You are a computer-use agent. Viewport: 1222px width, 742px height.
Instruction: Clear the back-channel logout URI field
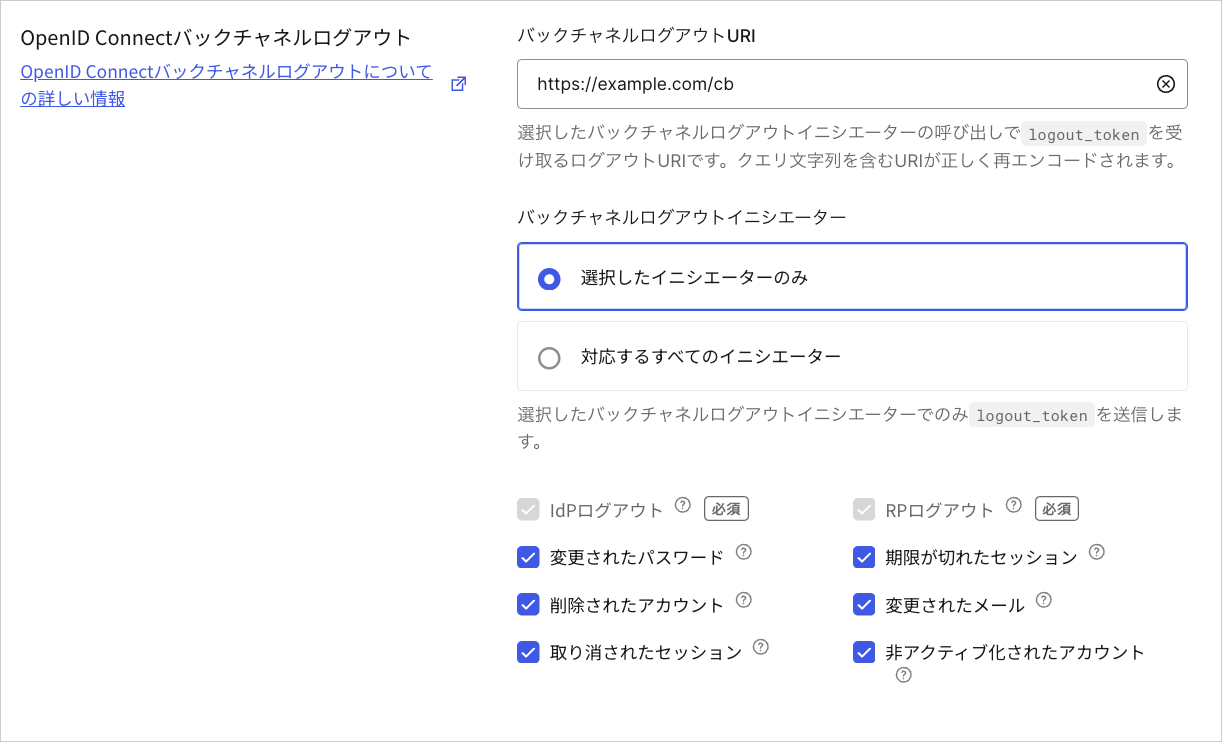[1165, 84]
